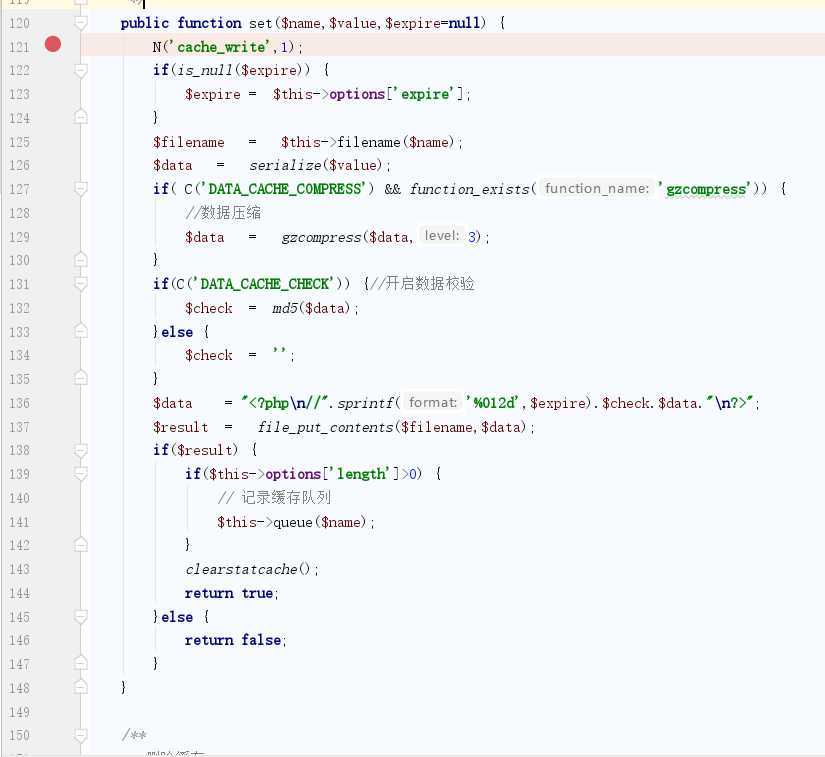Toggle the else fold marker on line 145

[81, 616]
